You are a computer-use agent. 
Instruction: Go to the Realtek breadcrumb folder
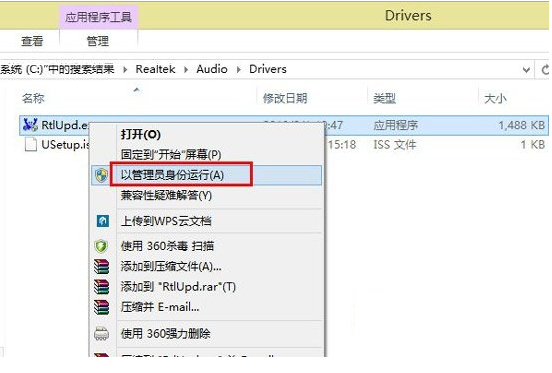(x=155, y=69)
